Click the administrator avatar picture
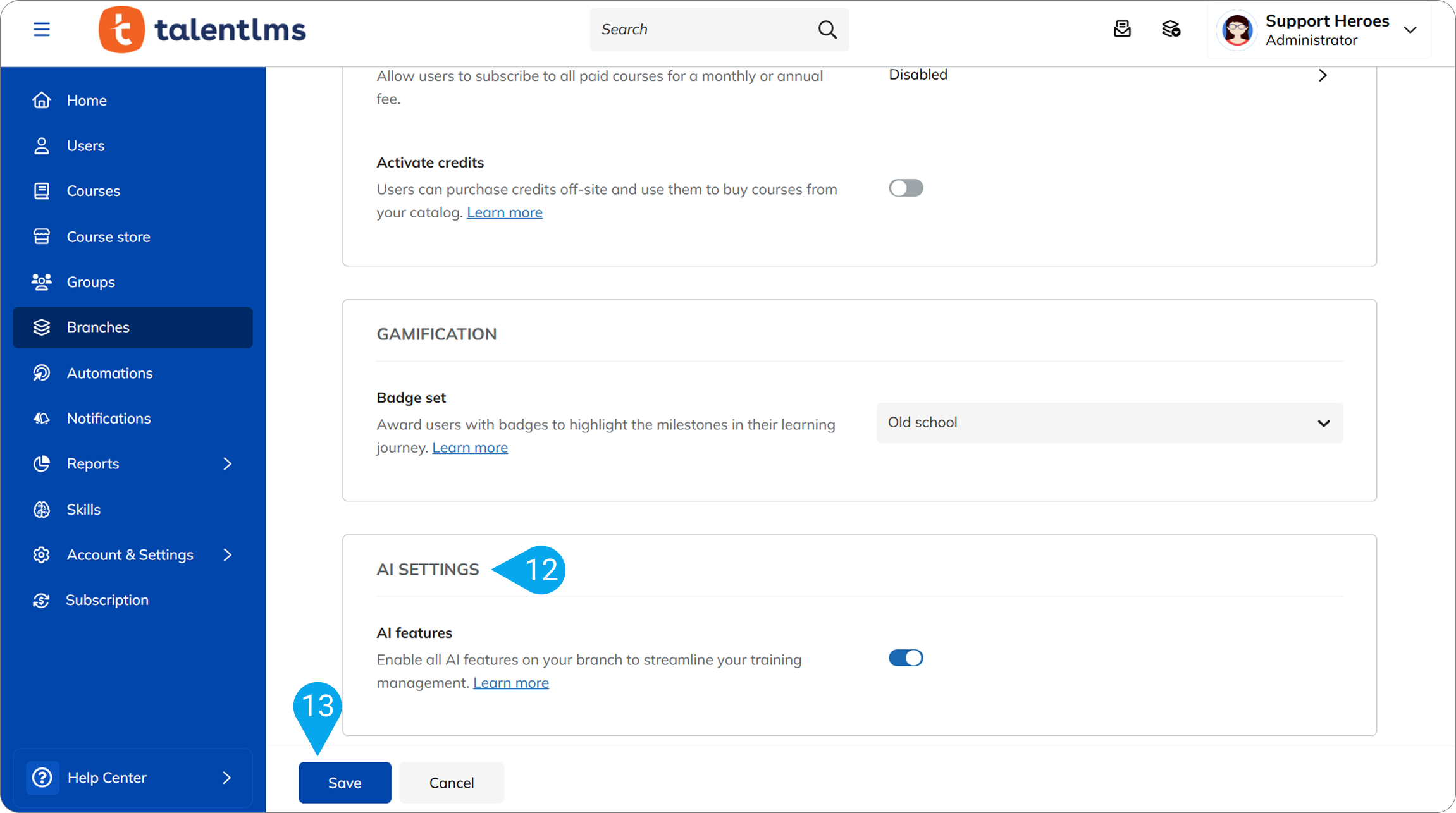 coord(1237,30)
